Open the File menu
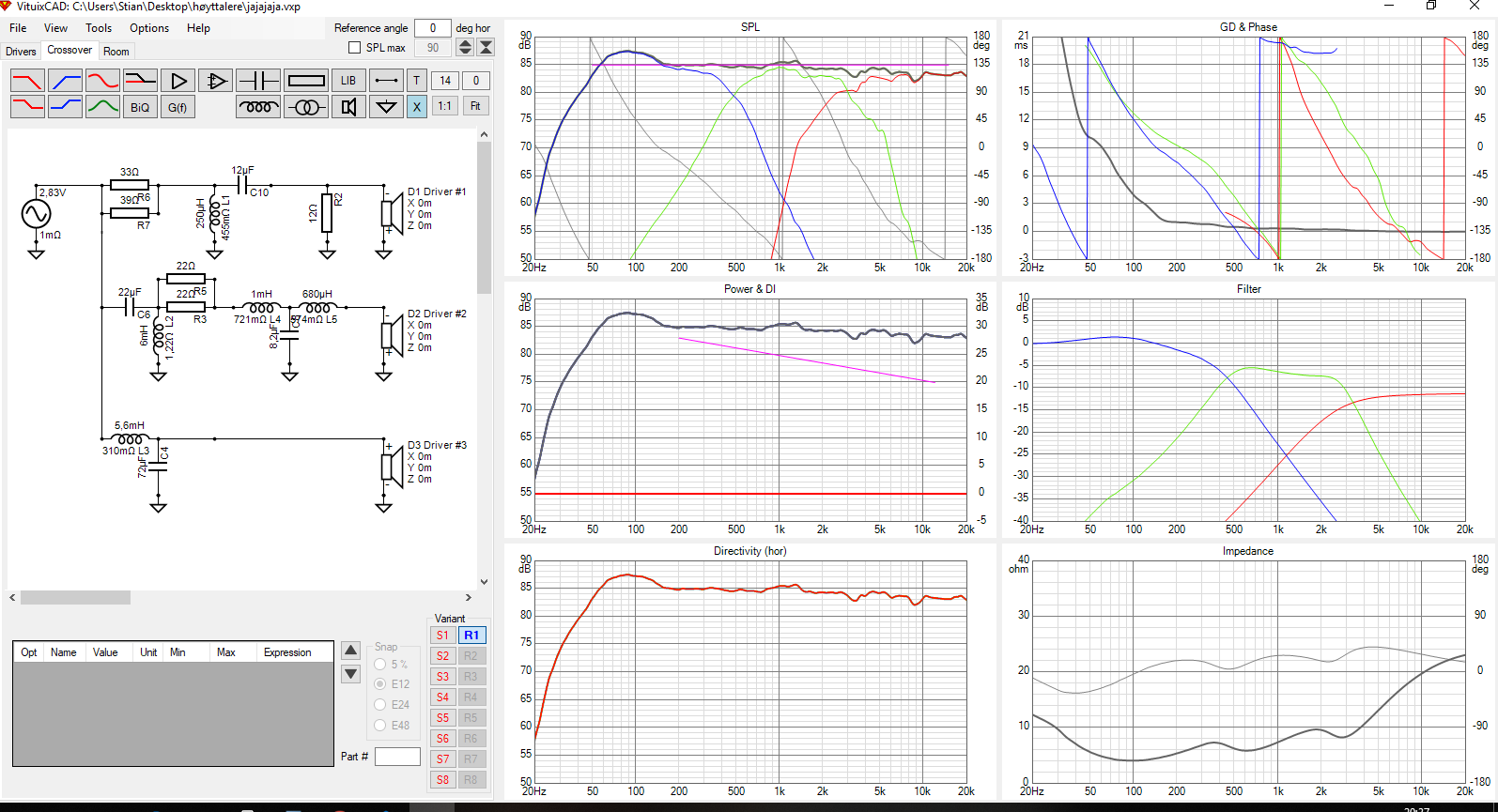This screenshot has width=1498, height=812. 18,28
